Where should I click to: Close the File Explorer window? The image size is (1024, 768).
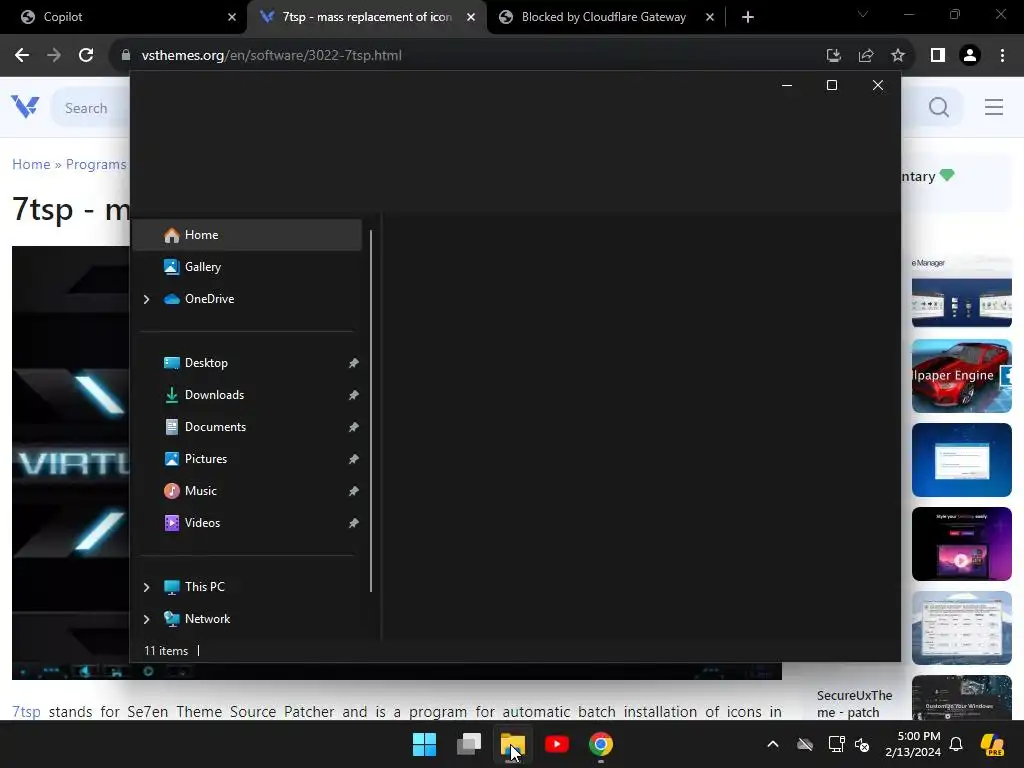(x=878, y=86)
